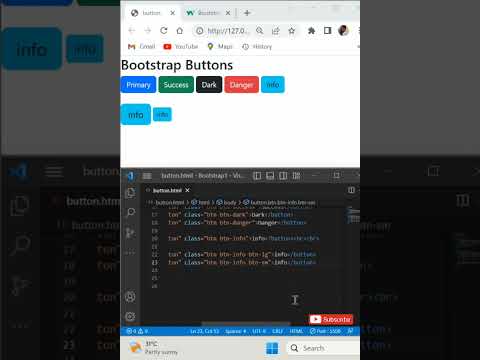The image size is (480, 360).
Task: Click the small Info button
Action: (x=162, y=114)
